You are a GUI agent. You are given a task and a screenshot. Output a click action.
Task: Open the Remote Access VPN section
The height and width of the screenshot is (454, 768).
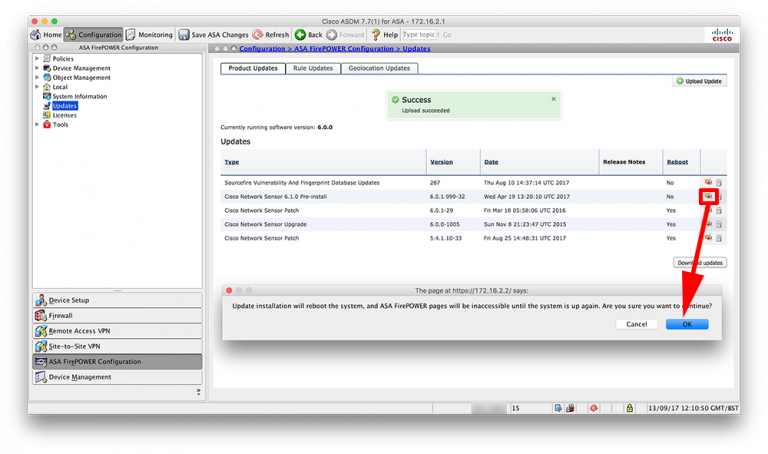point(117,331)
